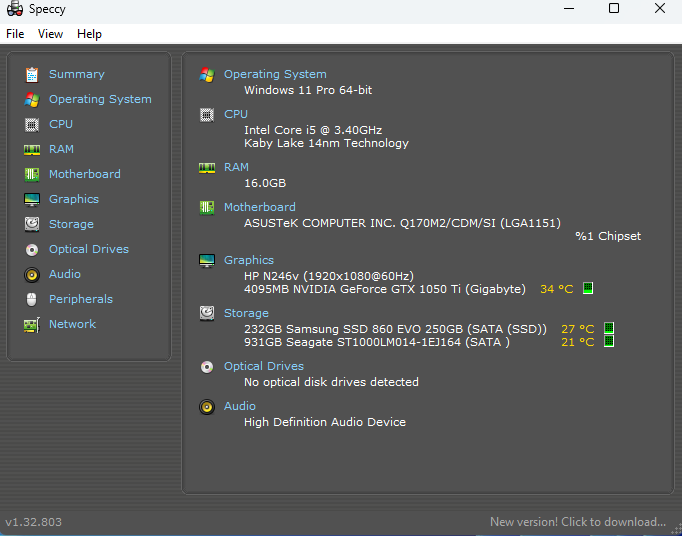Click the Network card icon in sidebar
Screen dimensions: 682x536
(32, 325)
